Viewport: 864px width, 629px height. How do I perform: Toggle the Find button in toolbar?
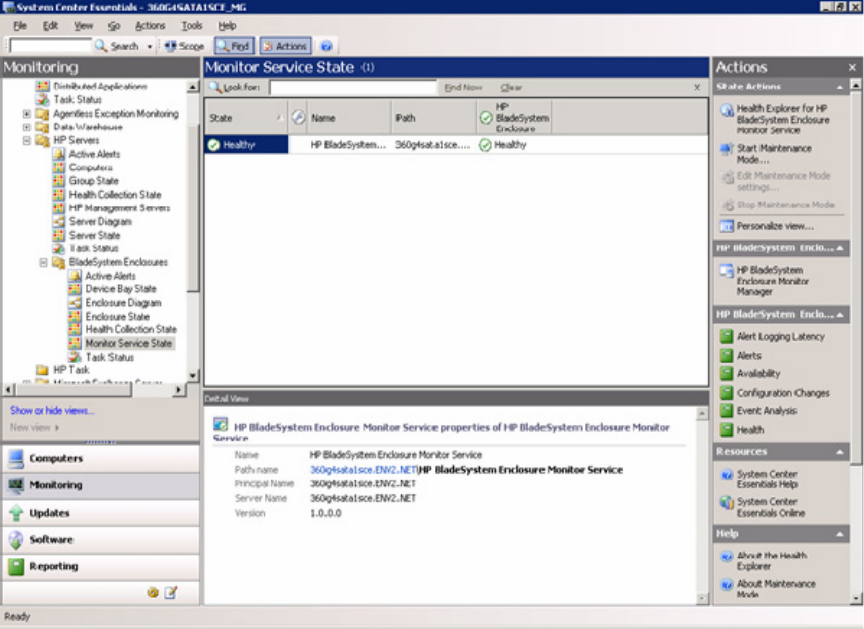coord(233,46)
